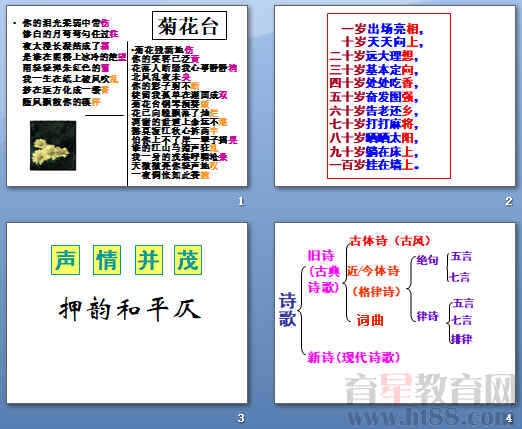This screenshot has width=522, height=429.
Task: Select slide 3 thumbnail titled 声情并茂
Action: coord(127,313)
